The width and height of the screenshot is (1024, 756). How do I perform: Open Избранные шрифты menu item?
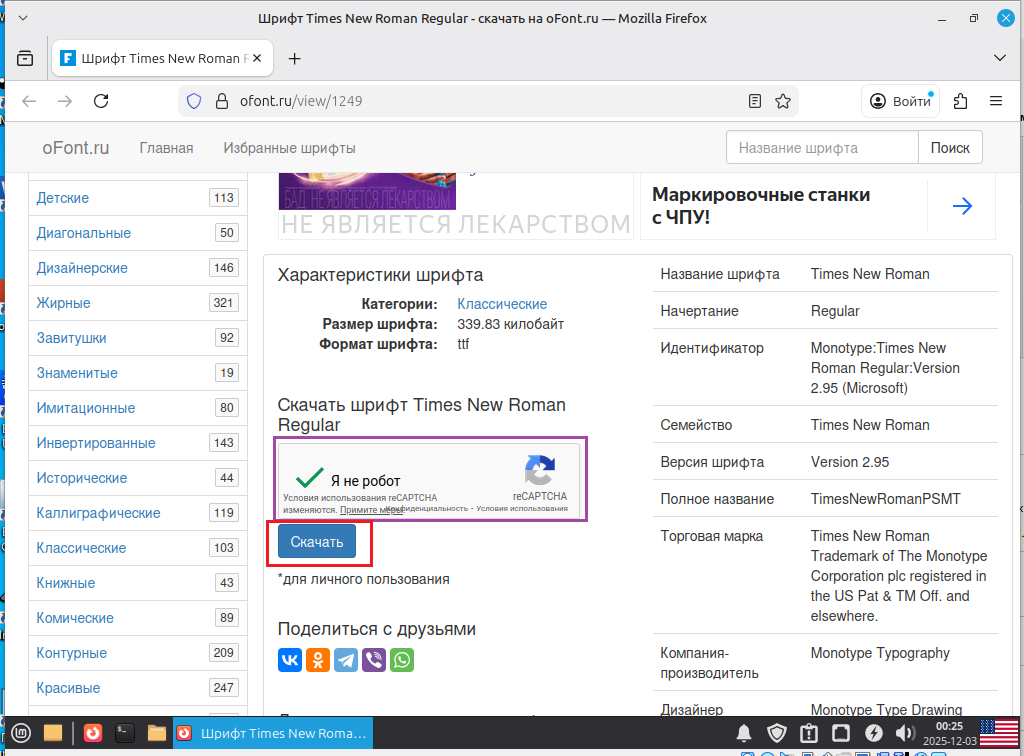289,148
